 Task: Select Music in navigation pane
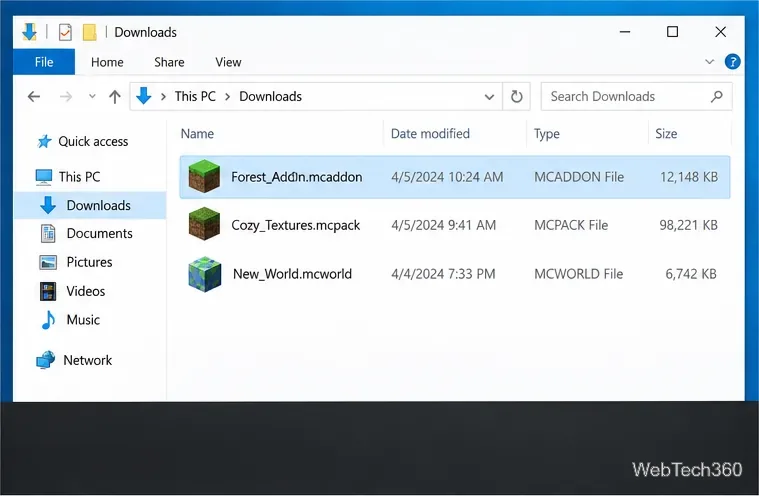pos(83,320)
